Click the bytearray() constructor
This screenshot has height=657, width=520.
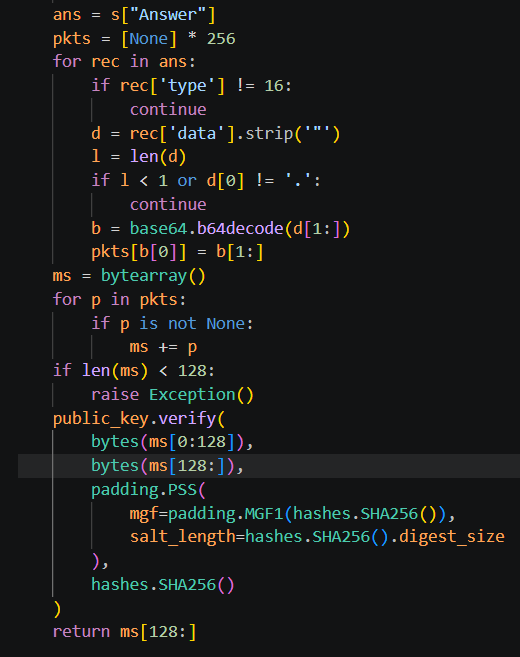click(x=153, y=276)
